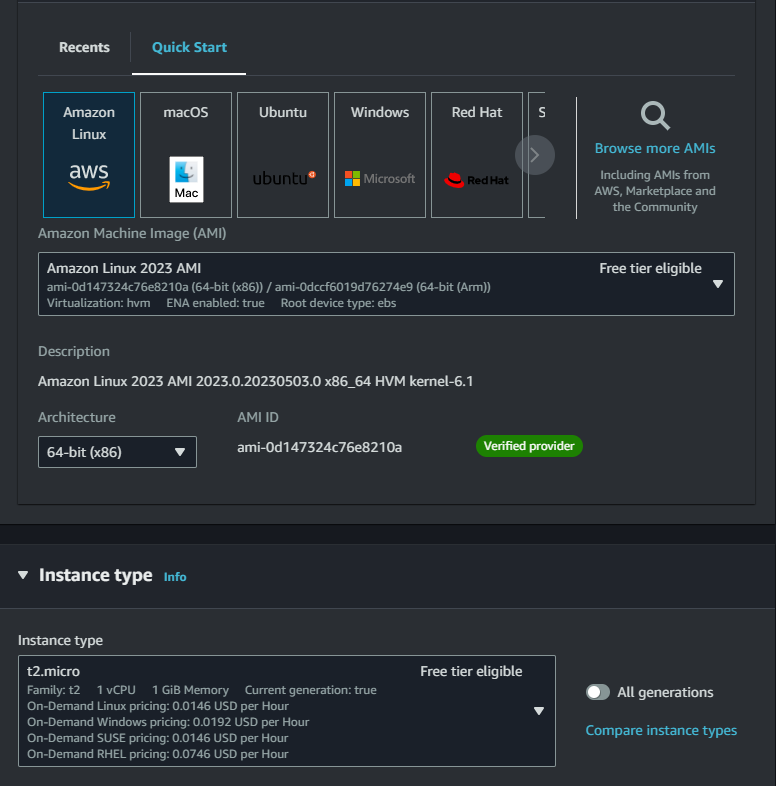Screen dimensions: 776x786
Task: Click Family: t2 text
Action: pos(54,690)
